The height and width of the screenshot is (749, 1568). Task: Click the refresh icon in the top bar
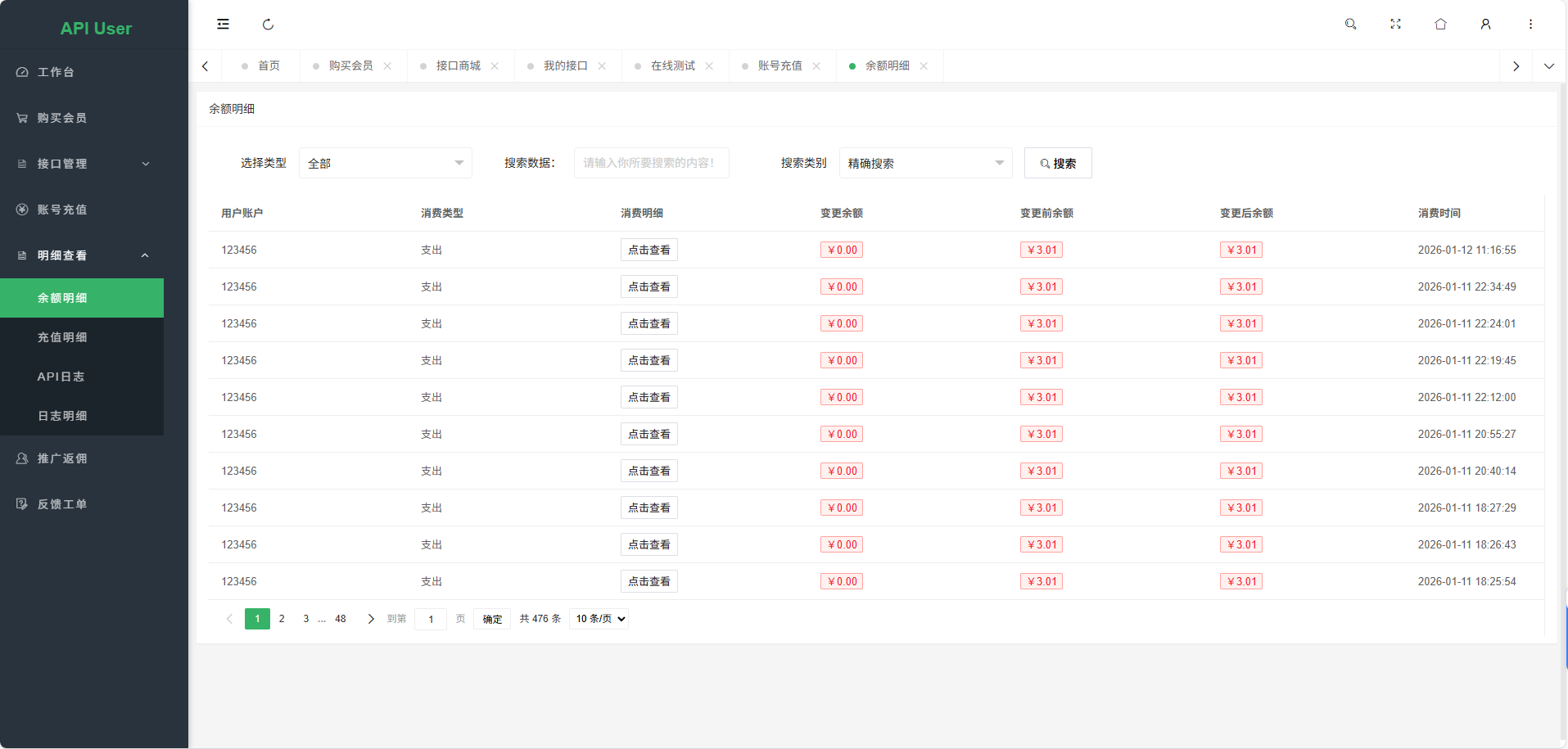[268, 25]
